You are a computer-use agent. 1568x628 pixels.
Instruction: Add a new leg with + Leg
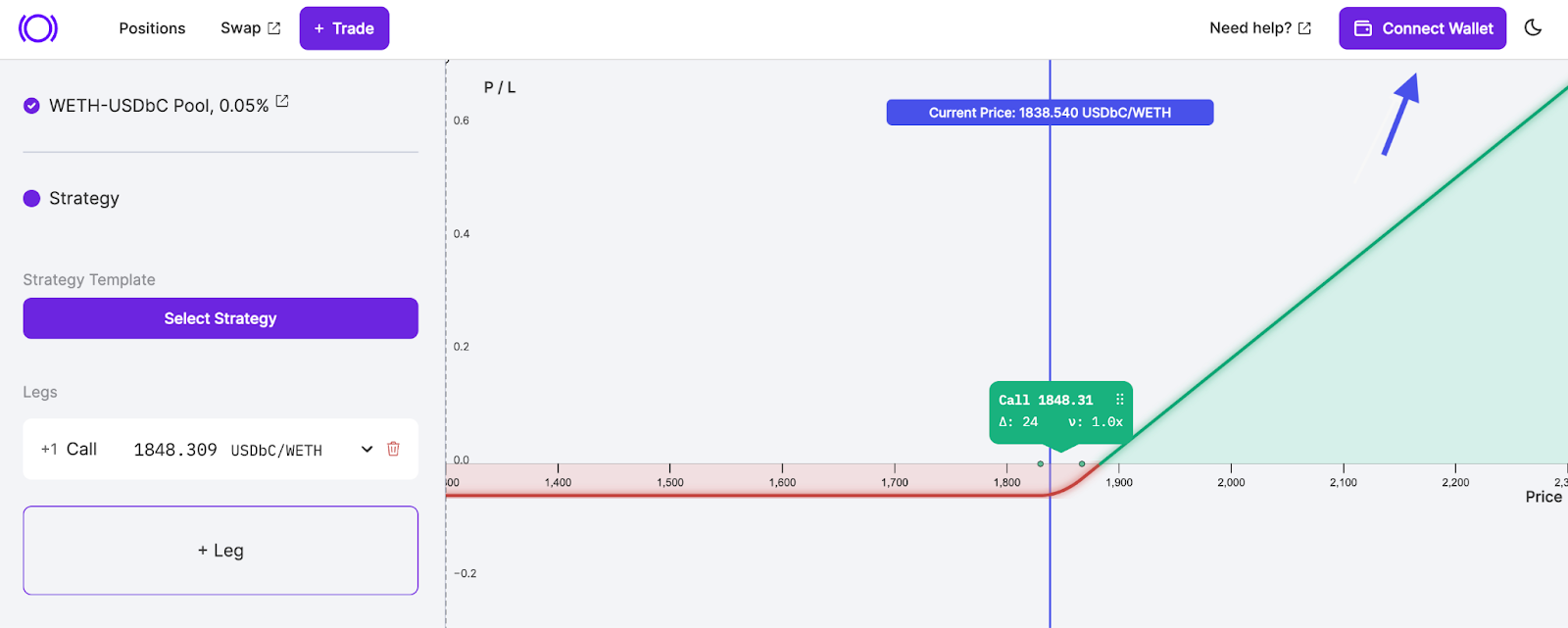(x=220, y=551)
